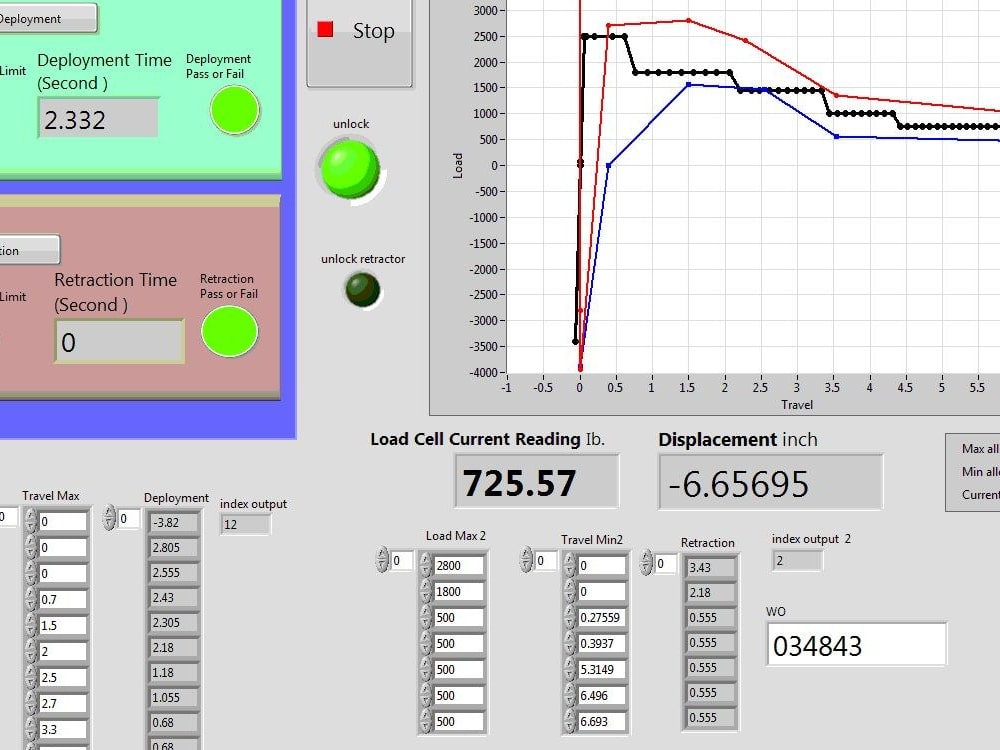Select the Travel Max value 2 field
Screen dimensions: 1000x750
(x=62, y=651)
